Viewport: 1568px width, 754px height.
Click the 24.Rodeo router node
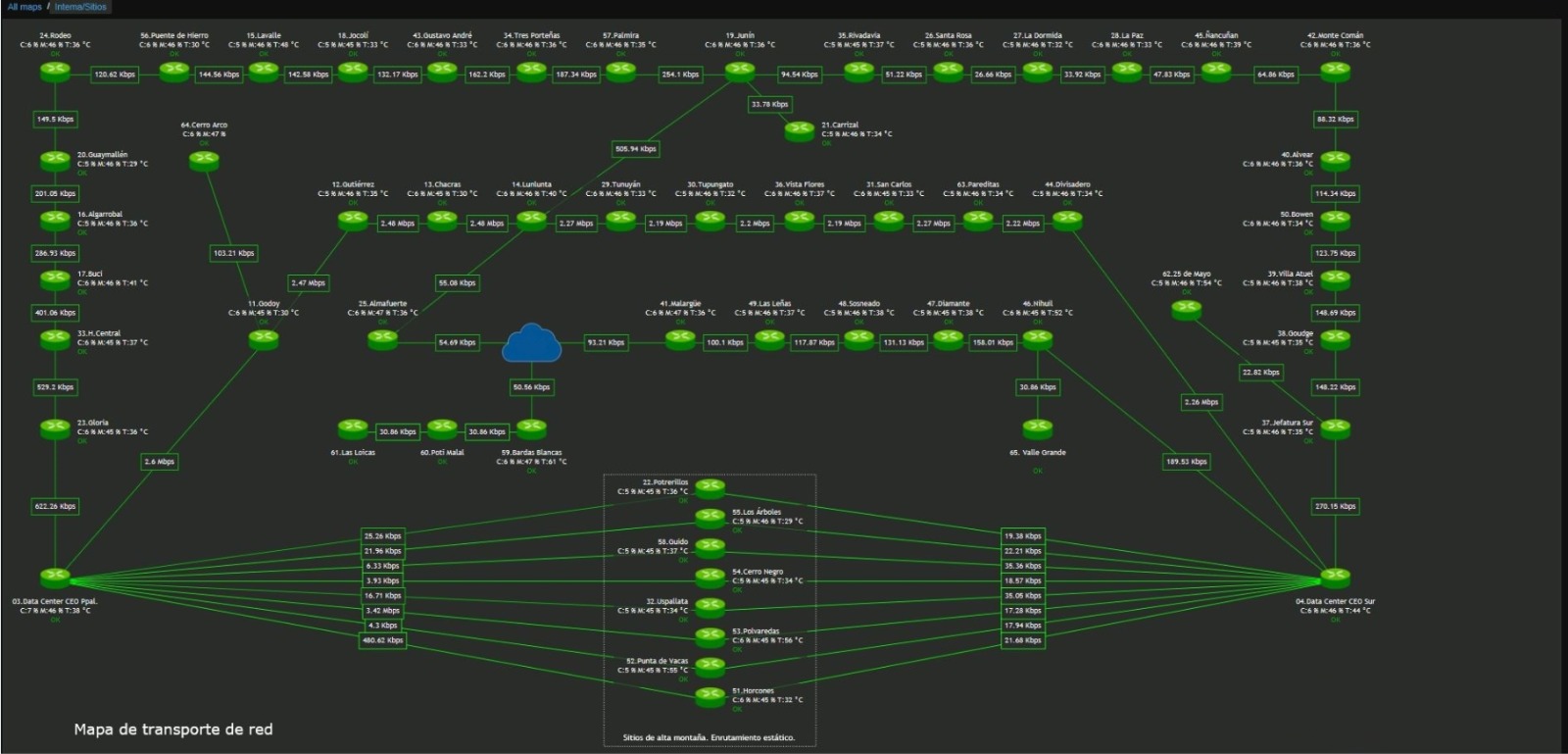point(55,72)
